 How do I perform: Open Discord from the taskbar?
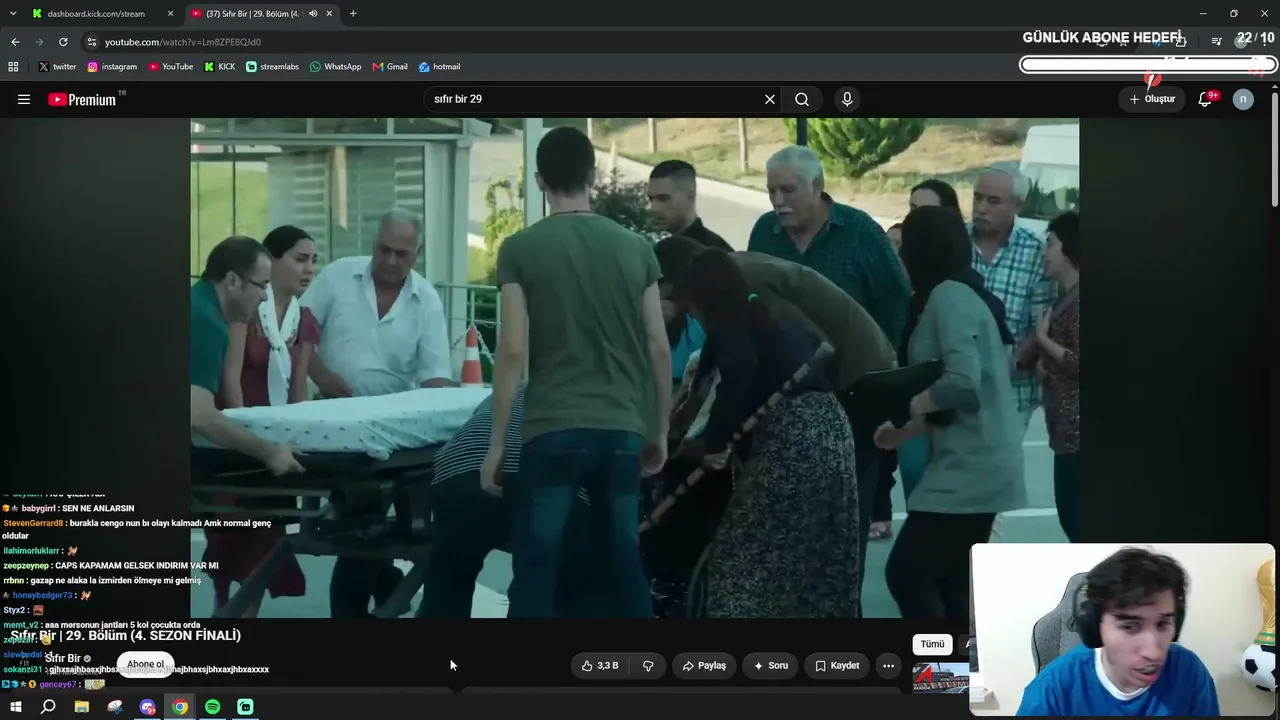coord(148,707)
